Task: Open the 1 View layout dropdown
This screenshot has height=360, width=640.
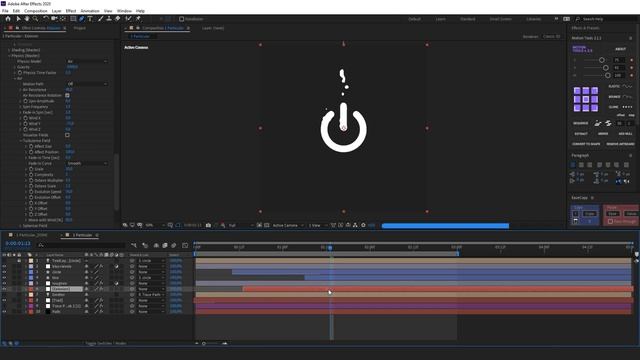Action: pyautogui.click(x=317, y=225)
